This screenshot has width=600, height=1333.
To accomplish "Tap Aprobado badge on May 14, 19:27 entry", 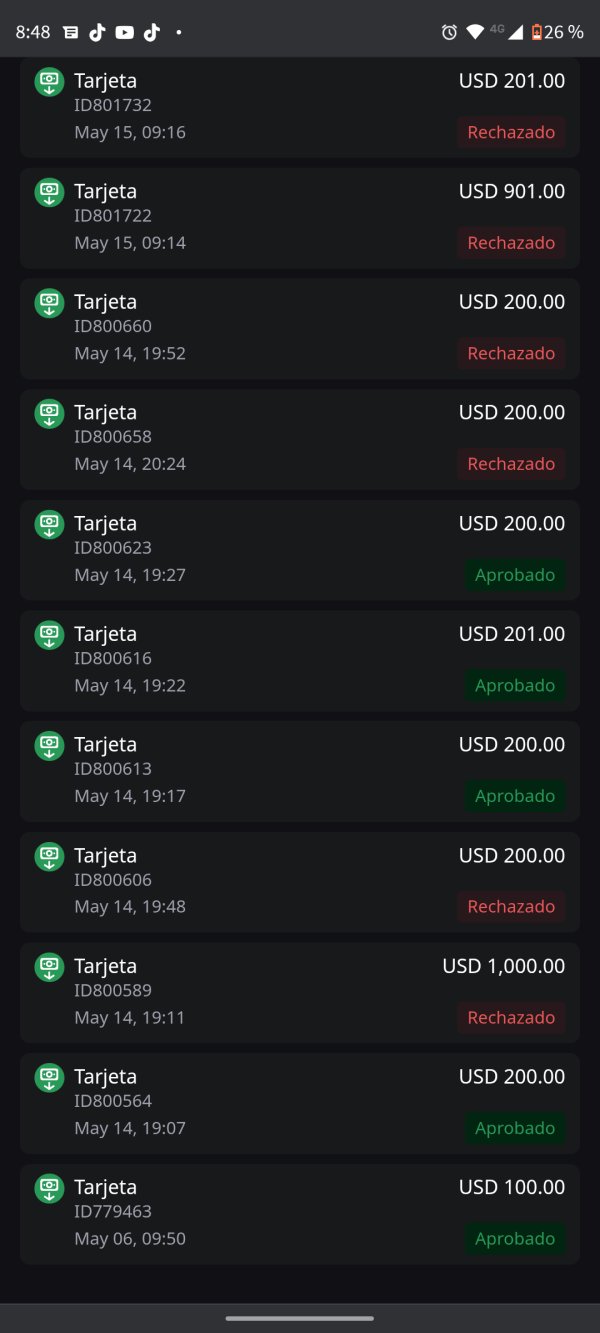I will [514, 575].
